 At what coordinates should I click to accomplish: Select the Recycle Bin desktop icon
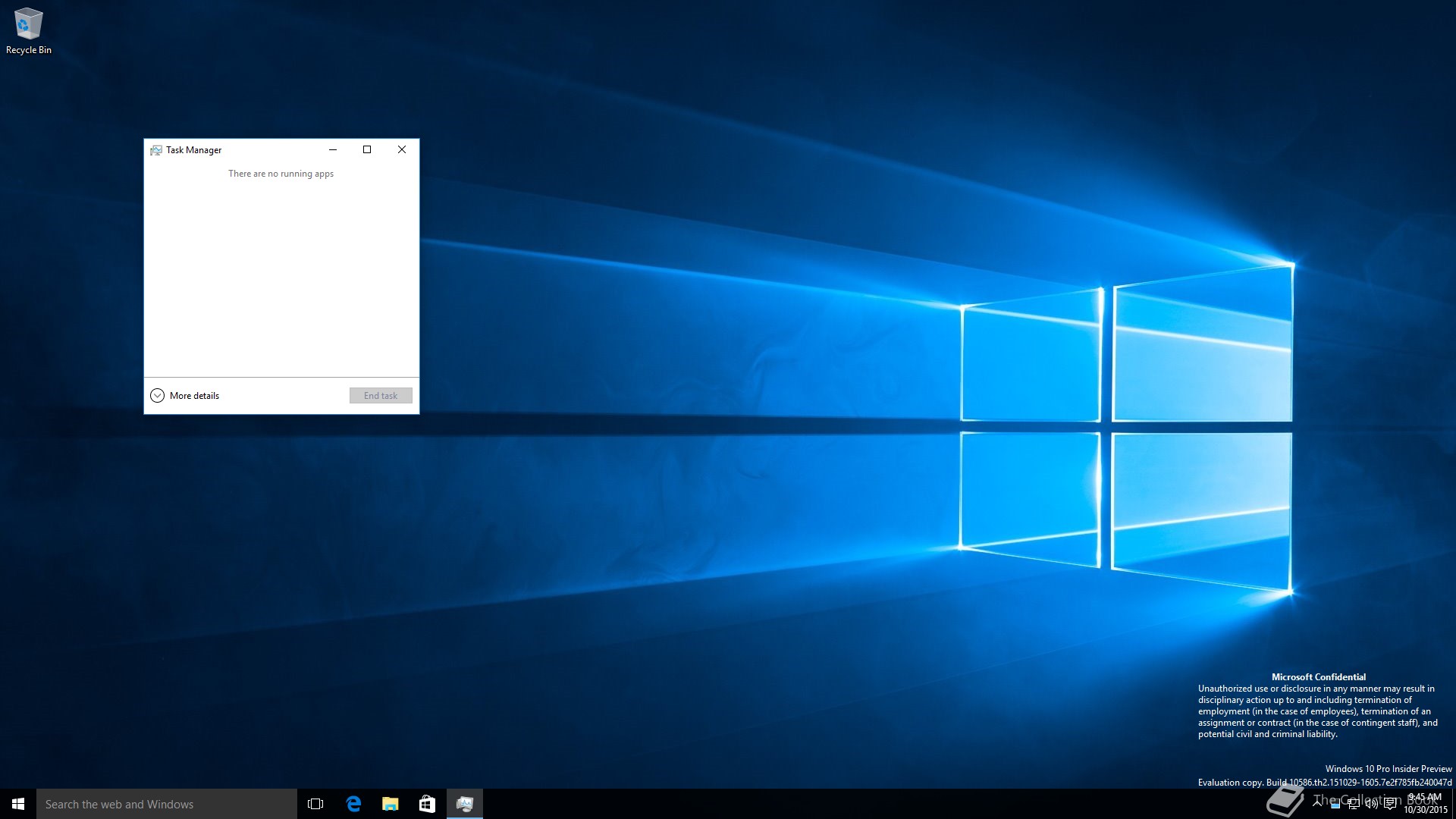pyautogui.click(x=29, y=31)
